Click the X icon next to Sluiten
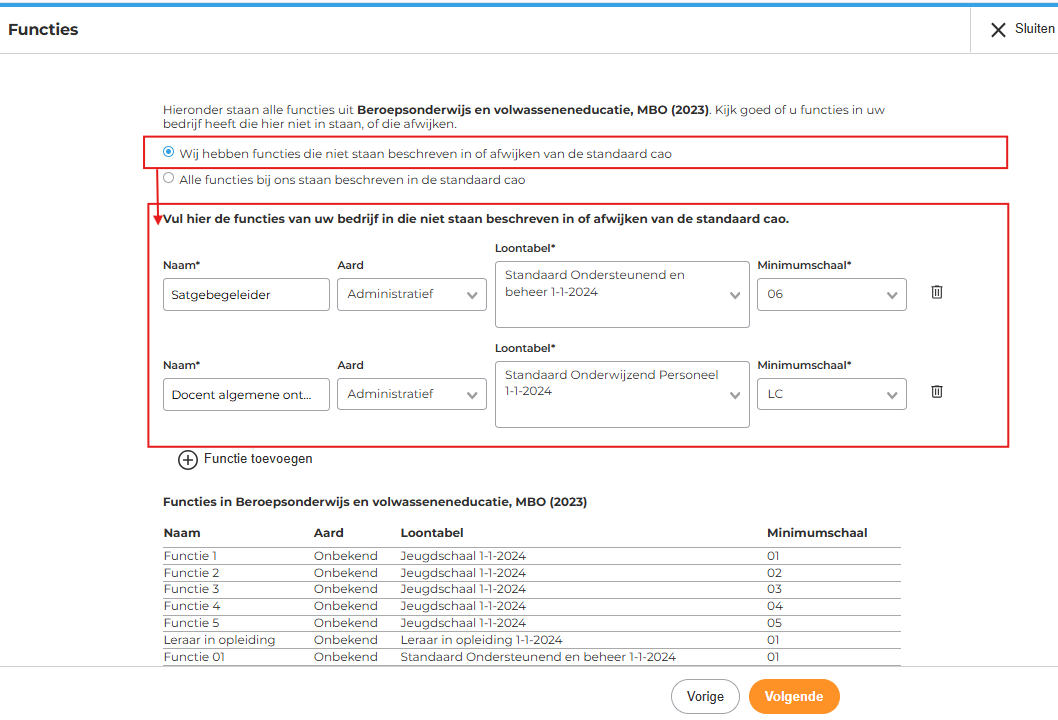Screen dimensions: 1058x720 tap(997, 29)
